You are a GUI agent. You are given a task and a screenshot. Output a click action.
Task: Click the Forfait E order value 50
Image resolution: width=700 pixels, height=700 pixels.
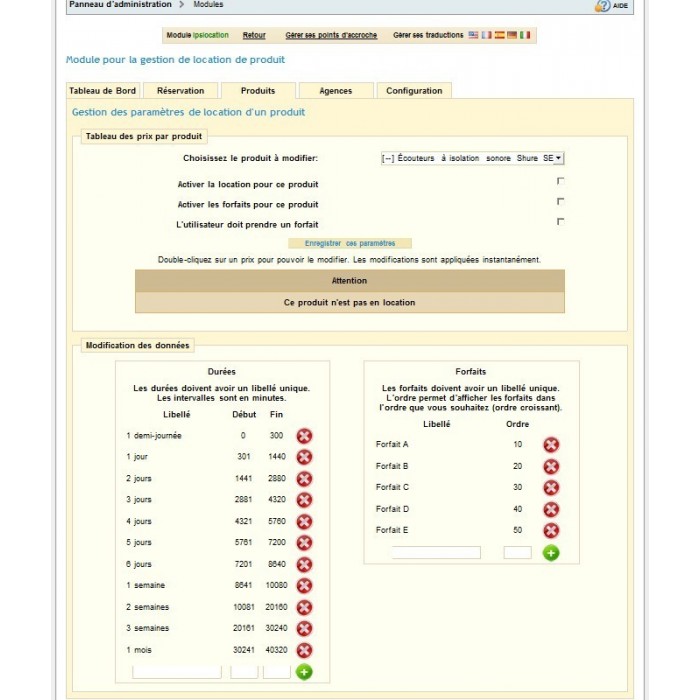(517, 530)
